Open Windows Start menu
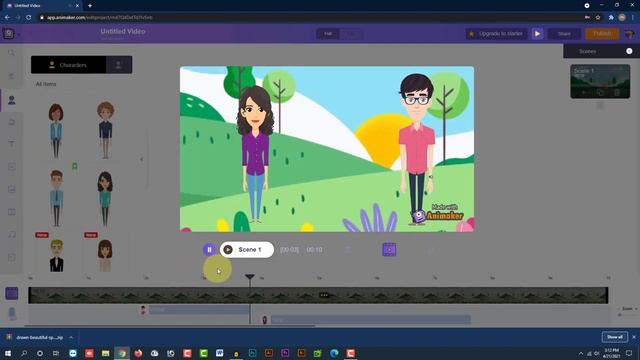640x360 pixels. click(7, 353)
